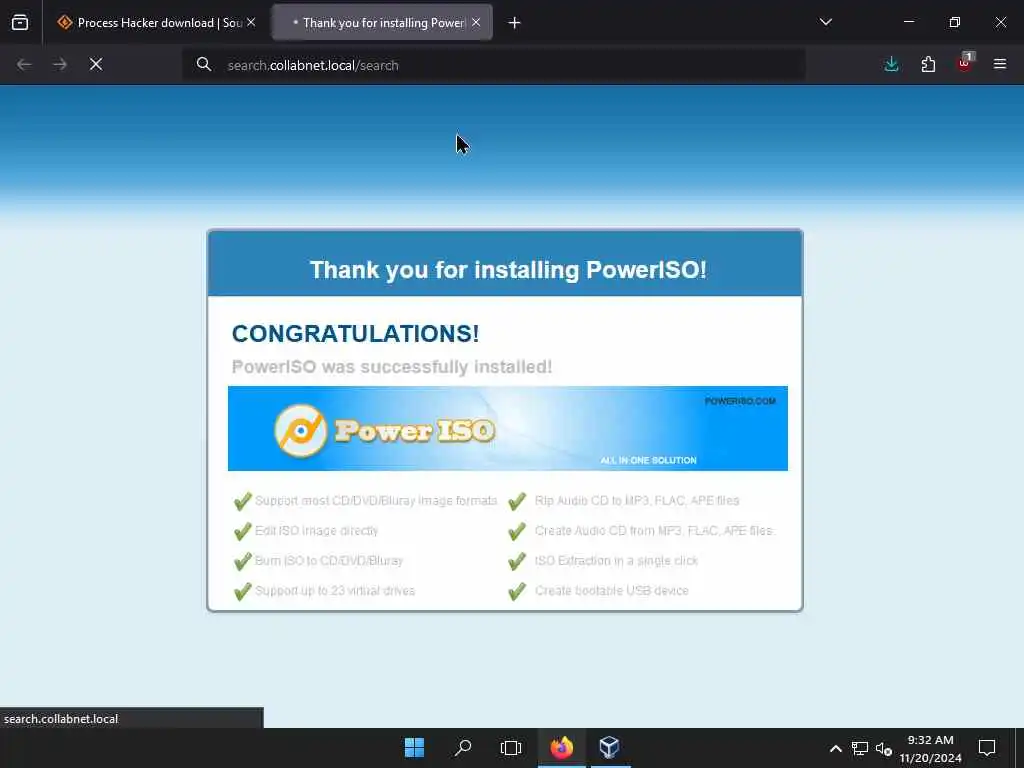This screenshot has width=1024, height=768.
Task: Click the Firefox taskbar icon
Action: pos(561,747)
